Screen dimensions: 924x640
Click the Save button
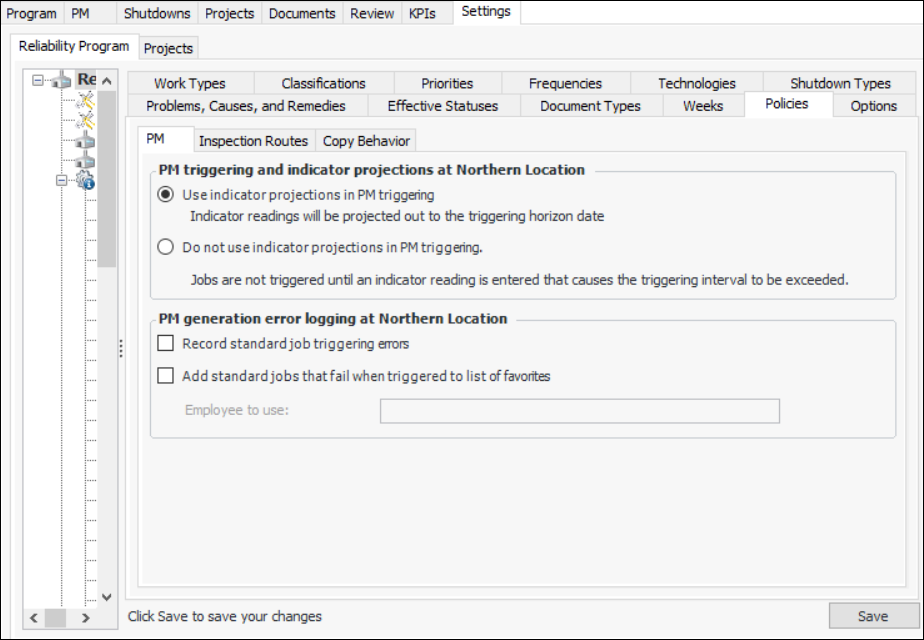pyautogui.click(x=873, y=616)
